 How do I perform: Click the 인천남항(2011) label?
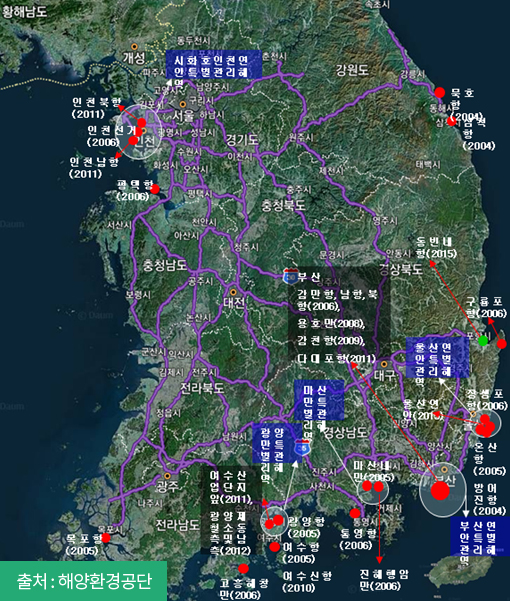click(93, 167)
